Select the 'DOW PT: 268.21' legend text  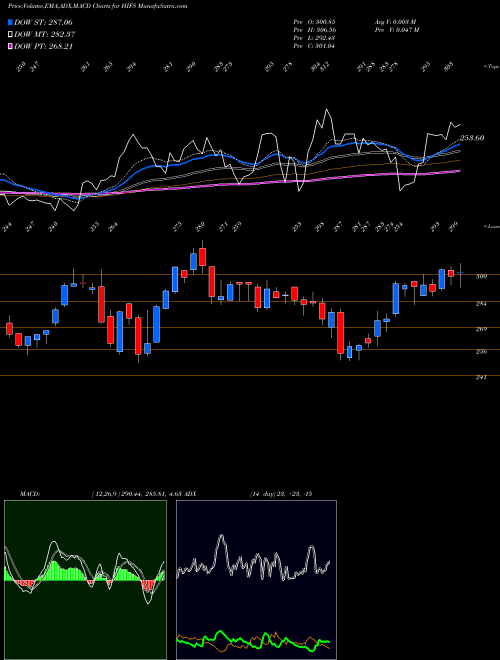click(43, 47)
